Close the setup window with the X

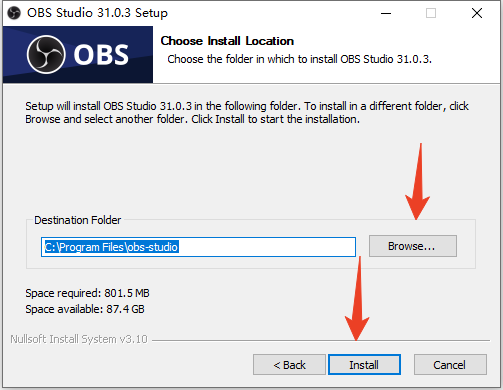(x=477, y=13)
